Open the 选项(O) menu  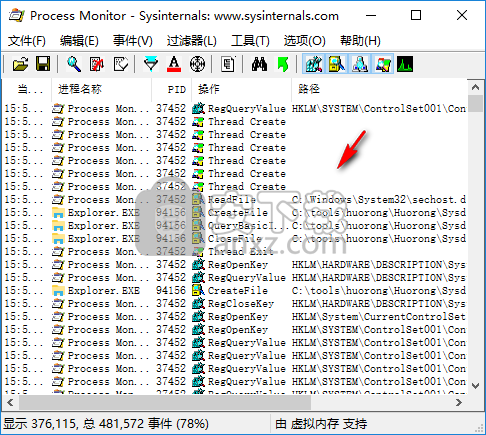coord(305,41)
